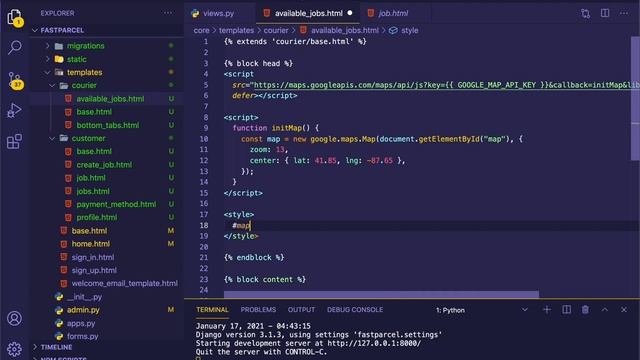Open home.html file
Viewport: 640px width, 360px height.
tap(90, 244)
